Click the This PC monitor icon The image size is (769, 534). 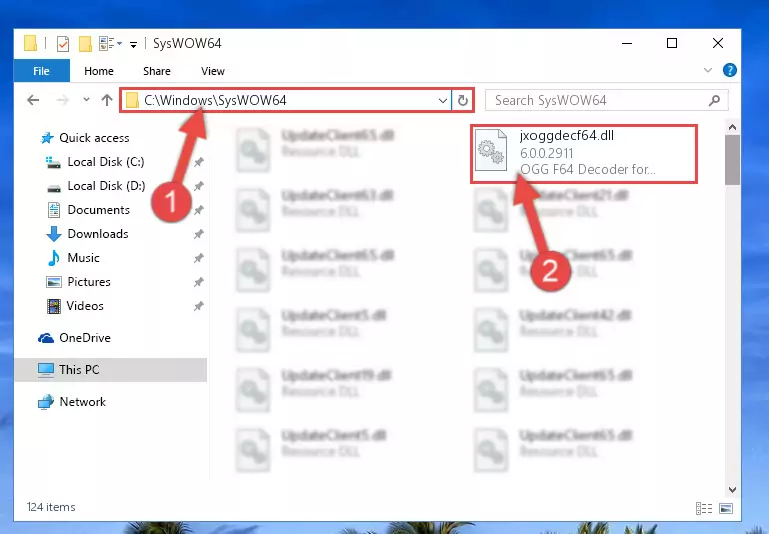point(46,370)
